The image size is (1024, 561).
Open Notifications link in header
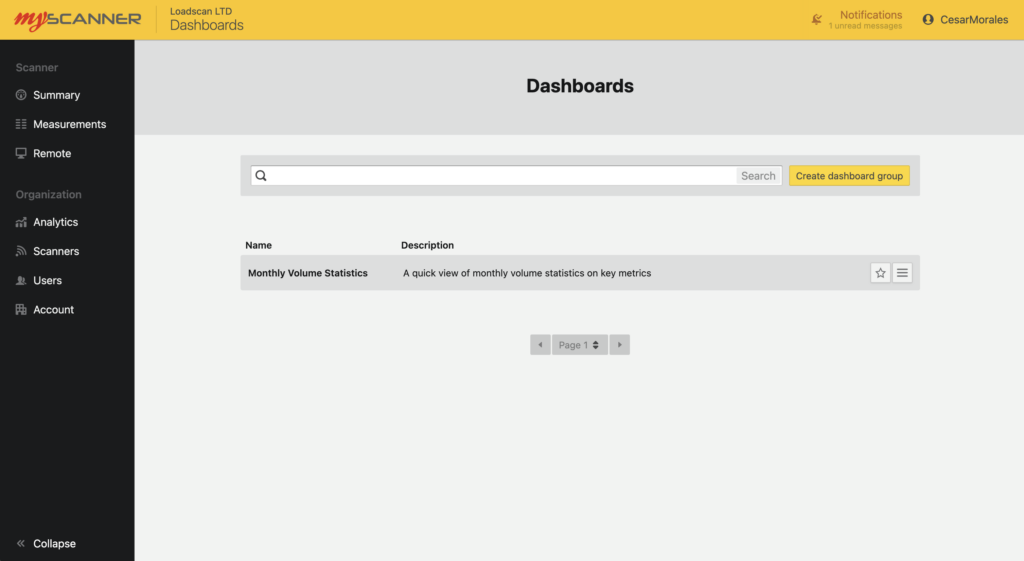[871, 14]
